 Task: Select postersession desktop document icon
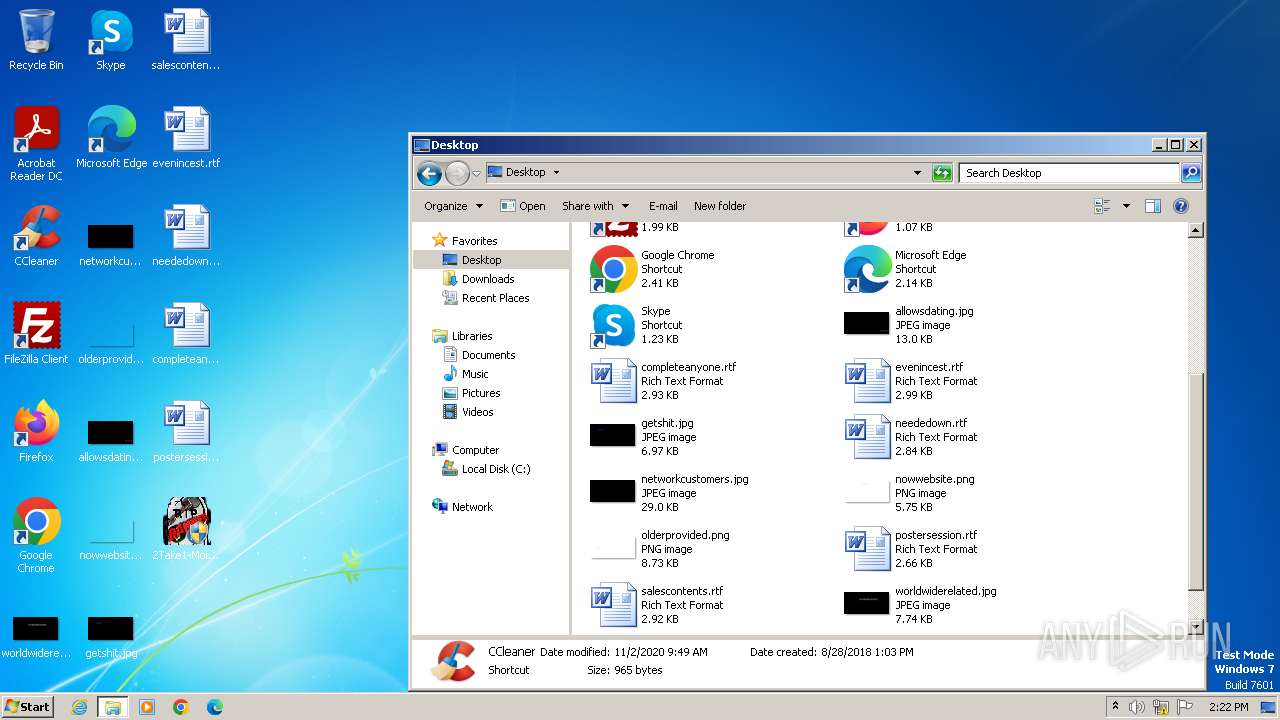point(186,431)
